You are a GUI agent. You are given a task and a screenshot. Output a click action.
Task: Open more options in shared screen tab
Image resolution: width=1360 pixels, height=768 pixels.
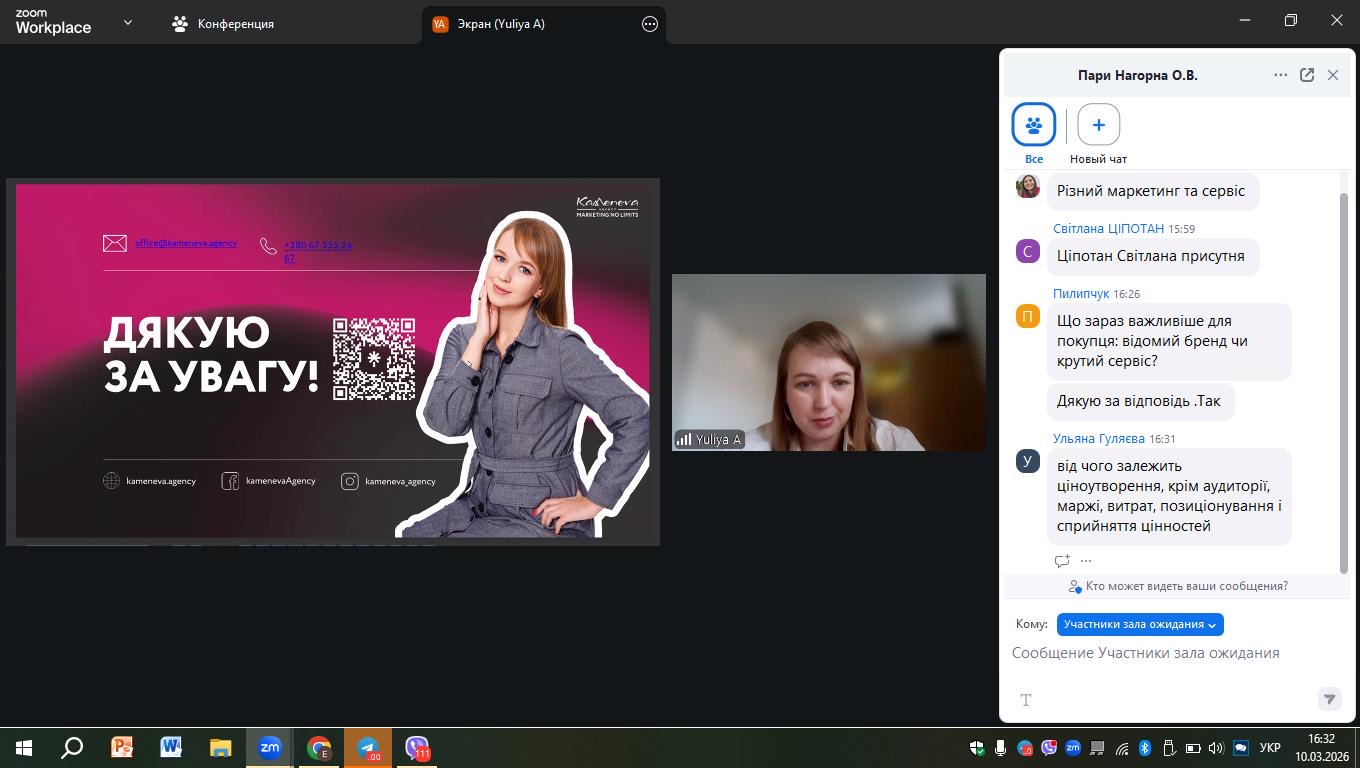click(650, 24)
